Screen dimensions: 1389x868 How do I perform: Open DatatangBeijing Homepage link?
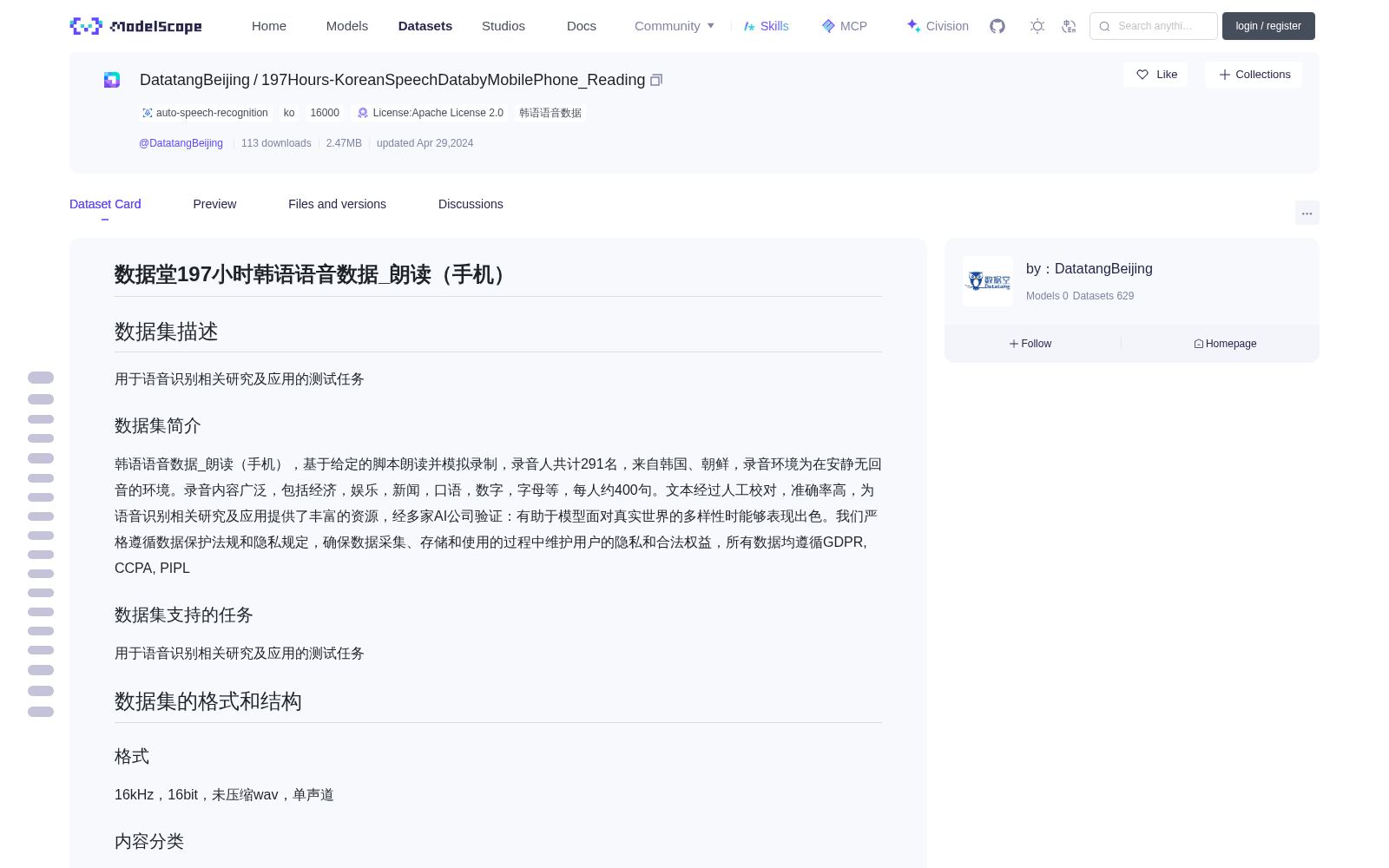tap(1225, 344)
